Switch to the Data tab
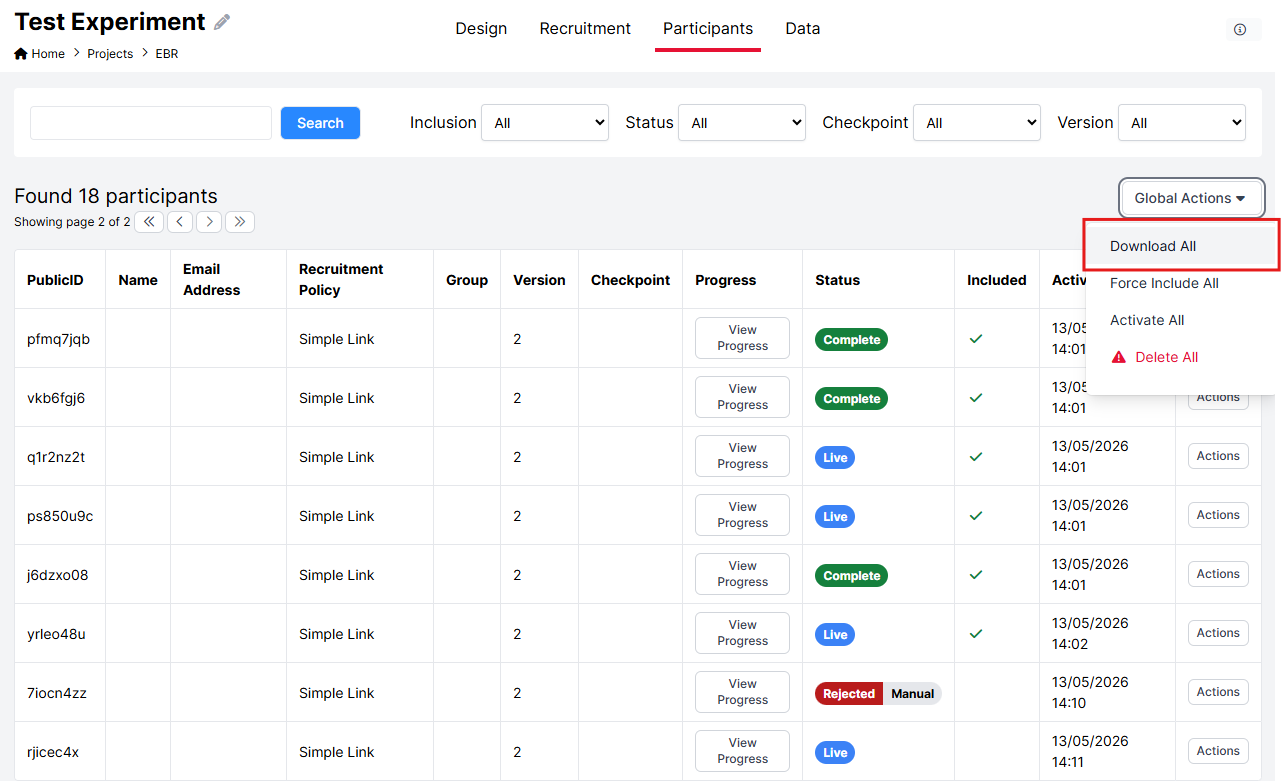This screenshot has height=781, width=1281. tap(803, 29)
